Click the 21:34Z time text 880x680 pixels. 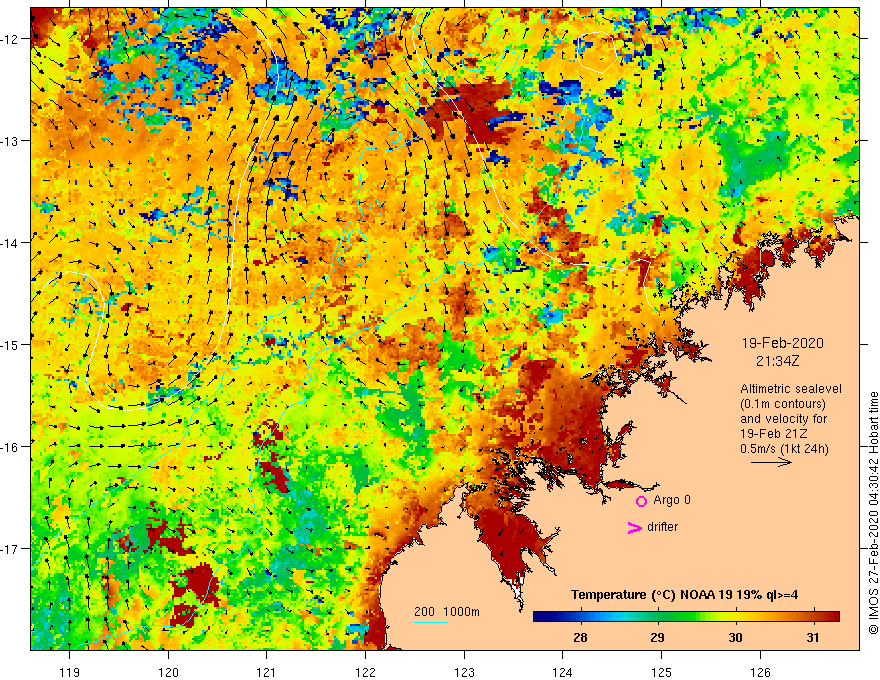point(777,361)
